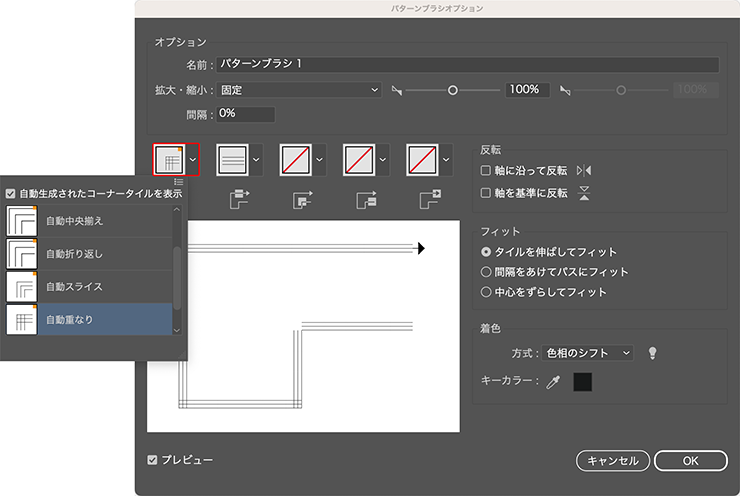Viewport: 740px width, 496px height.
Task: Click the black key color swatch
Action: pos(582,382)
